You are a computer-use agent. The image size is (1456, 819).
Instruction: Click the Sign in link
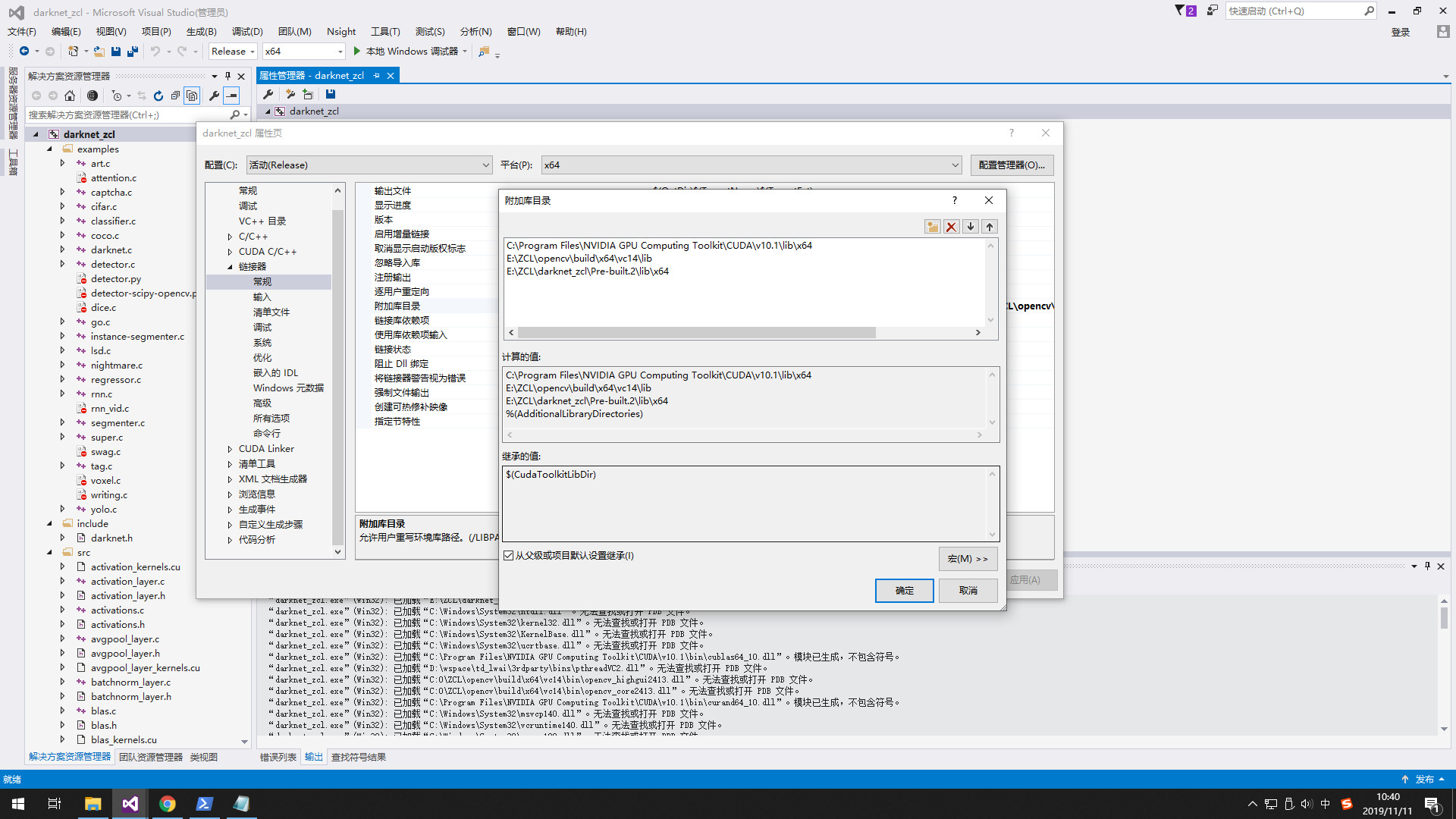click(x=1401, y=32)
